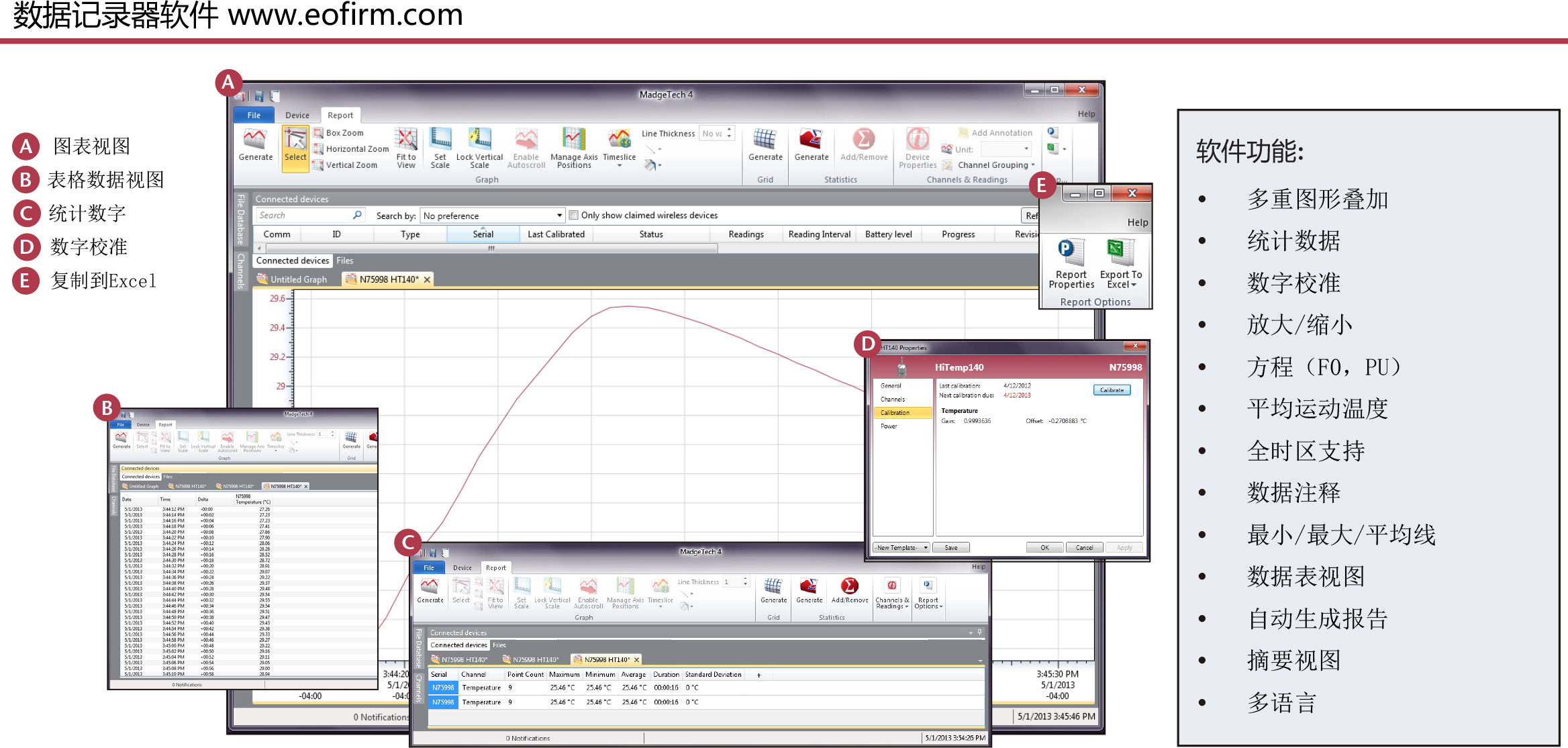The width and height of the screenshot is (1568, 748).
Task: Enable Only show claimed wireless devices
Action: [574, 216]
